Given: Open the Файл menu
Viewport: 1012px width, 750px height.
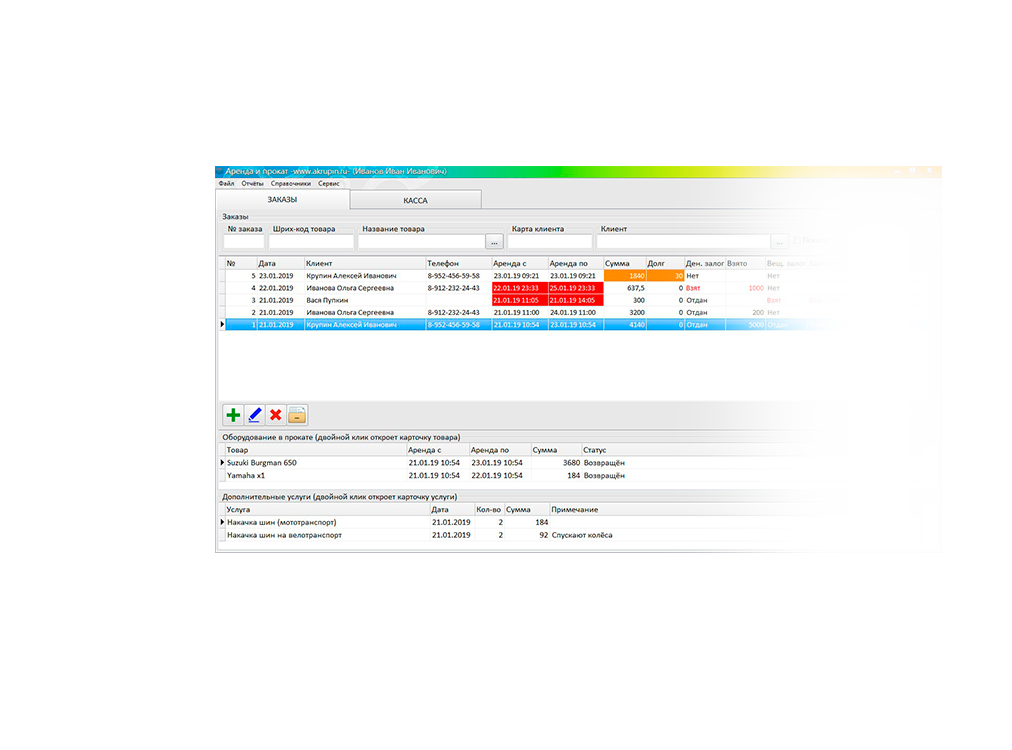Looking at the screenshot, I should [x=226, y=184].
